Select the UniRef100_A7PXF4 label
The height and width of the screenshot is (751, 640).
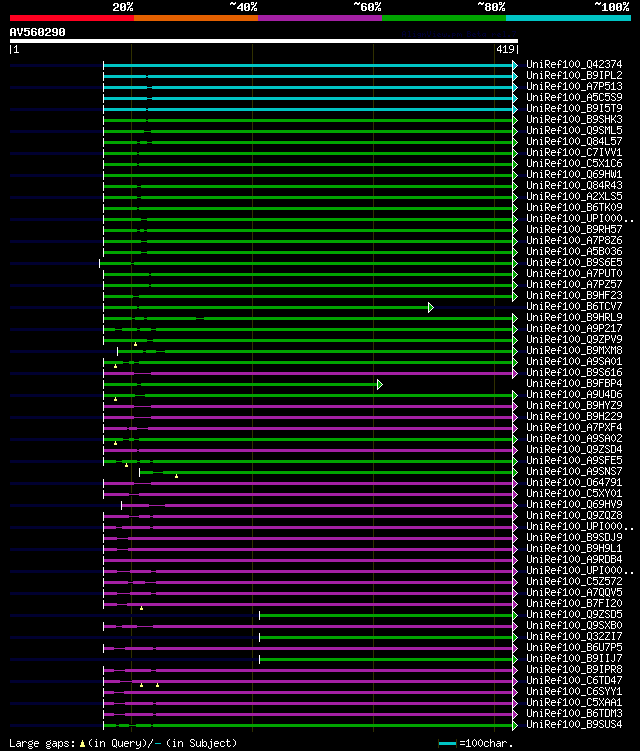pyautogui.click(x=574, y=428)
